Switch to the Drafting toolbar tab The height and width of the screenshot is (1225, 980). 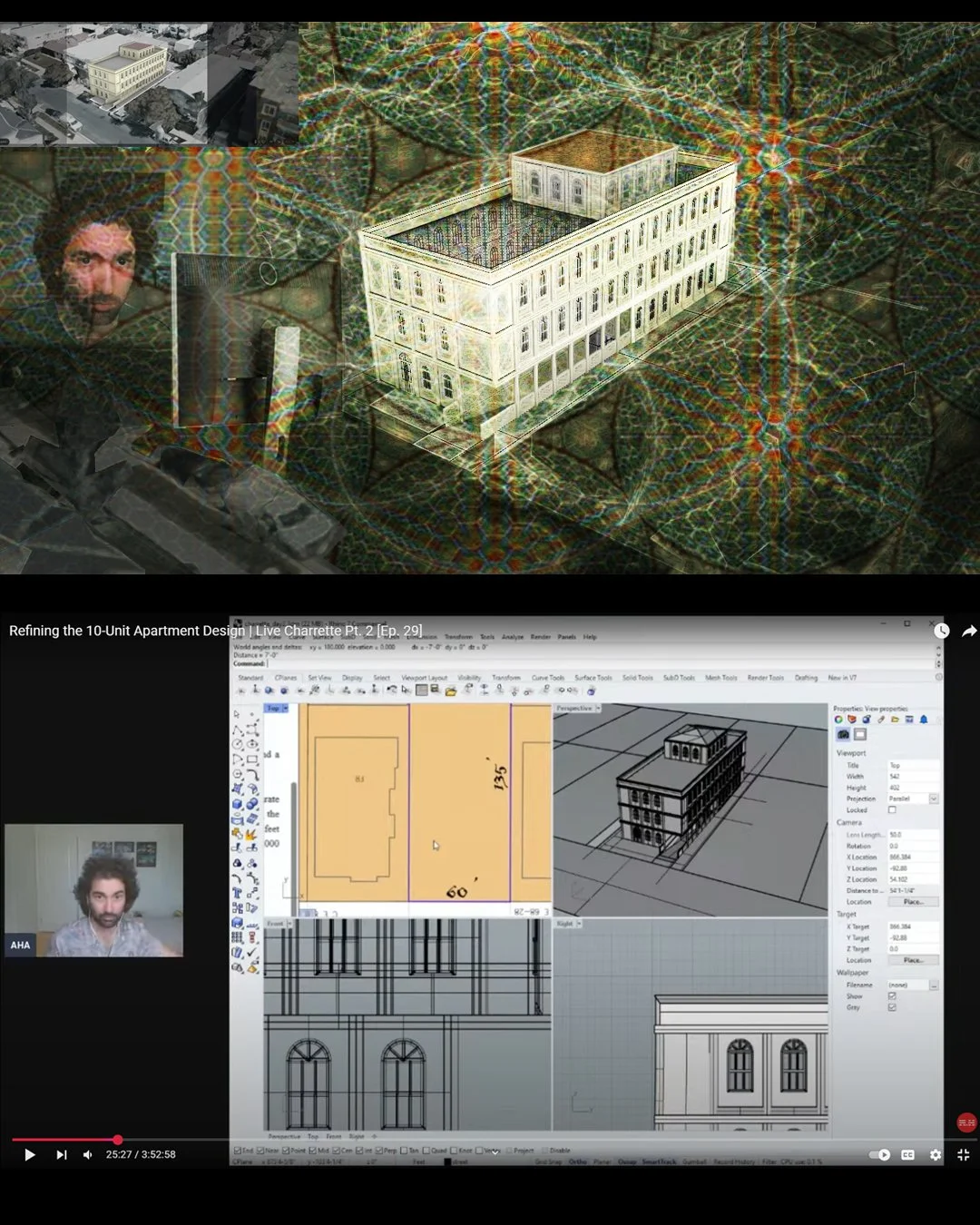coord(807,678)
